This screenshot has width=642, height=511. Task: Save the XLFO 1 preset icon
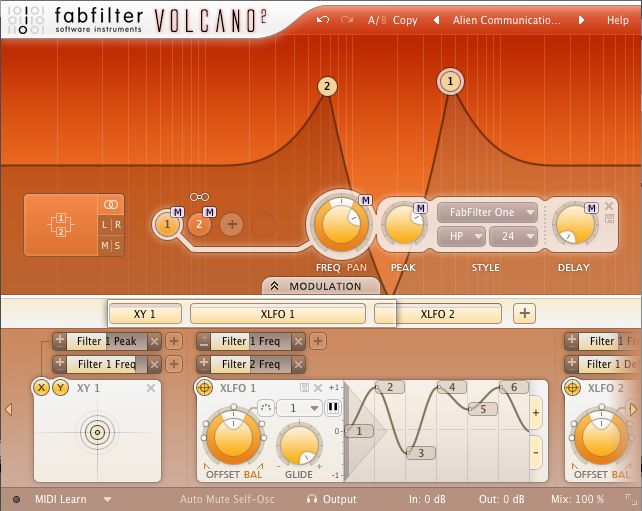(304, 387)
